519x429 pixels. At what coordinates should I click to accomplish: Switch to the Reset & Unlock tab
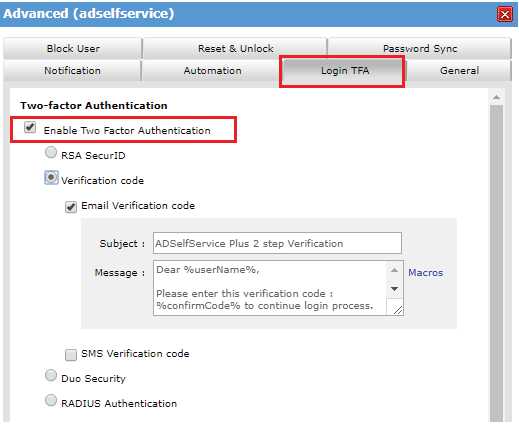coord(235,48)
